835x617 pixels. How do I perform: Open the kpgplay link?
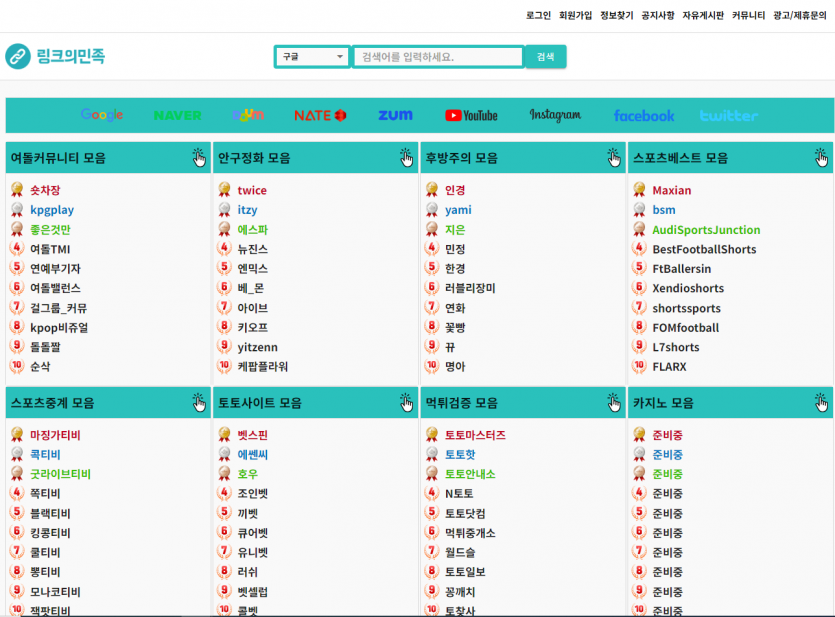(x=52, y=210)
